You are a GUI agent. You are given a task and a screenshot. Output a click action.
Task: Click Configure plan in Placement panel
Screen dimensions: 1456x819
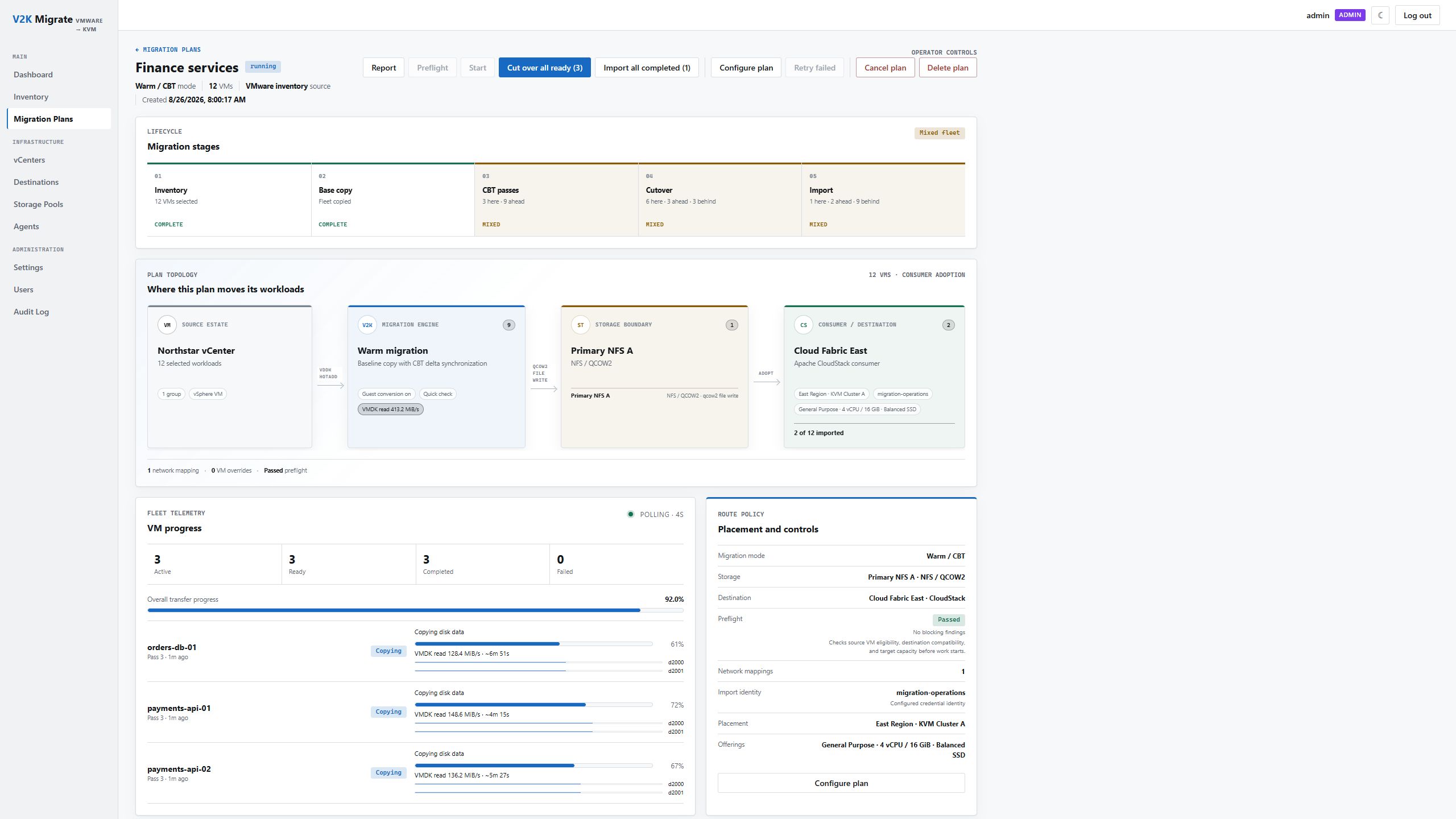(841, 783)
